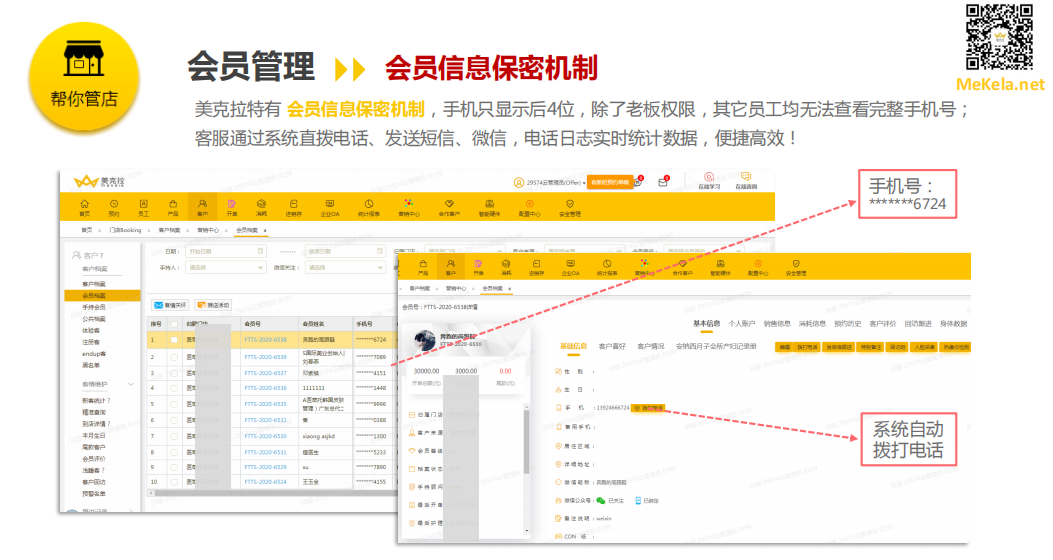1053x560 pixels.
Task: Open 身体数据 tab in detail window
Action: 953,324
